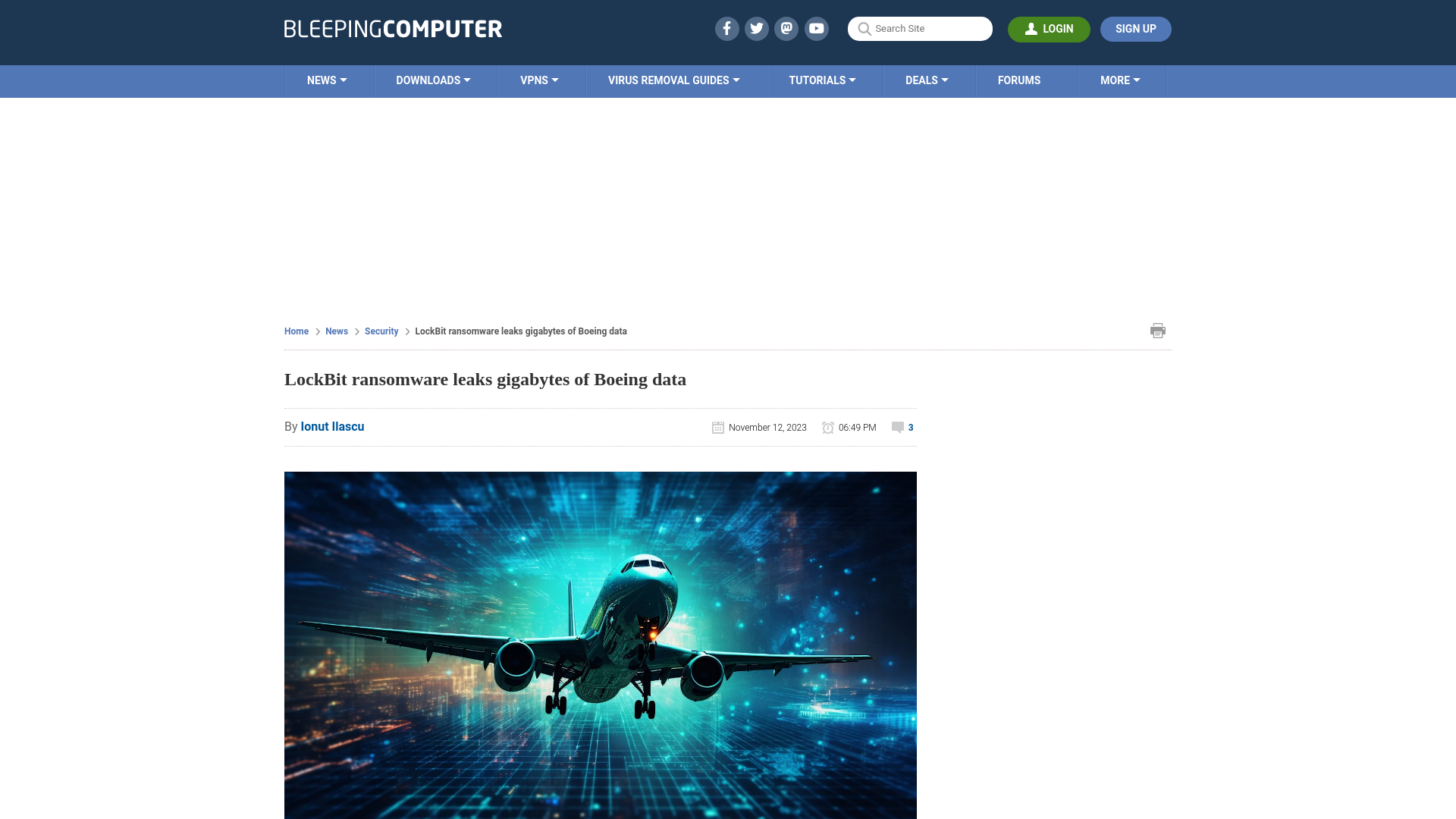1456x819 pixels.
Task: Expand the MORE navigation menu
Action: coord(1120,80)
